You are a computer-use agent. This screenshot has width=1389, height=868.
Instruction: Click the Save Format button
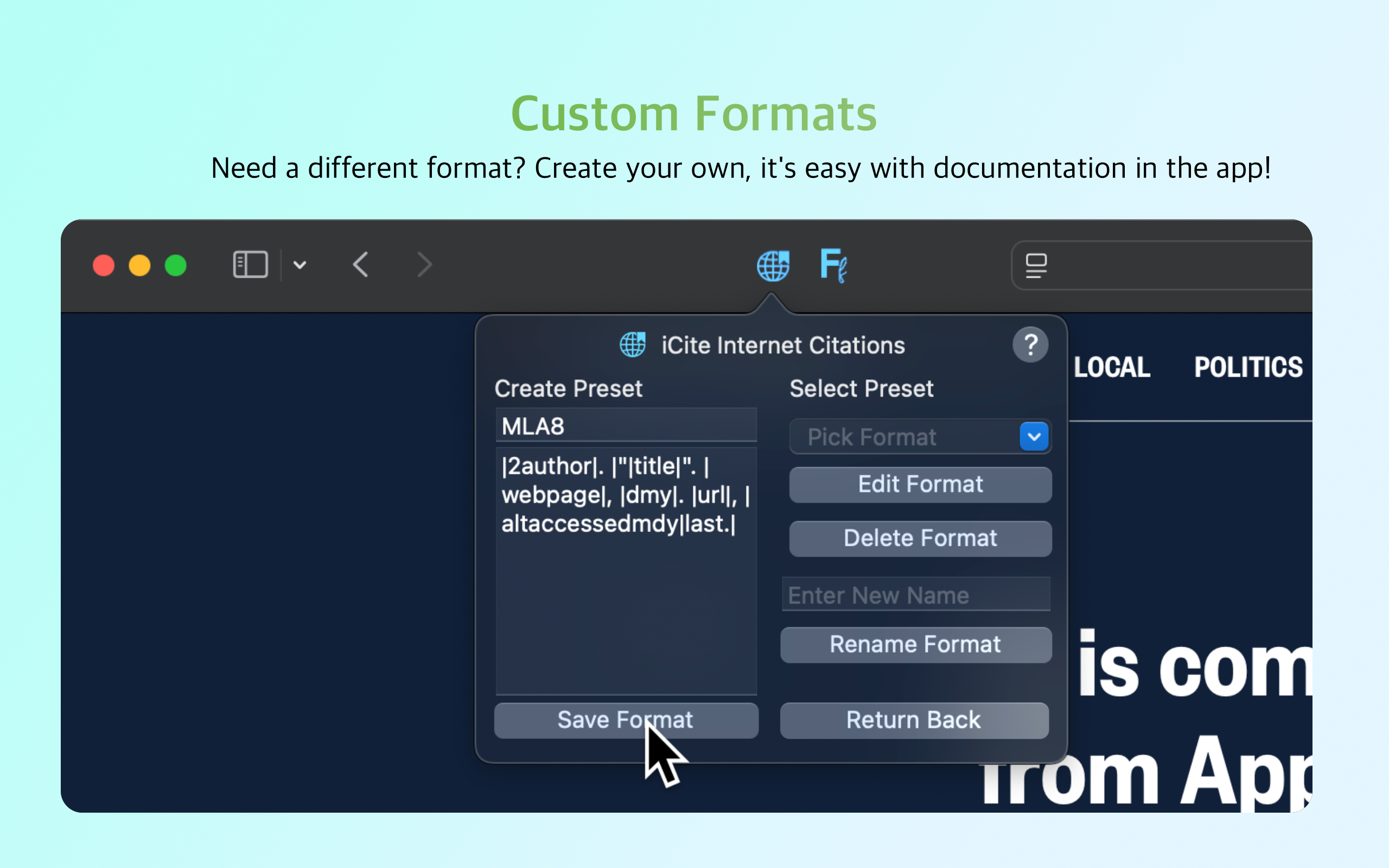[x=626, y=720]
